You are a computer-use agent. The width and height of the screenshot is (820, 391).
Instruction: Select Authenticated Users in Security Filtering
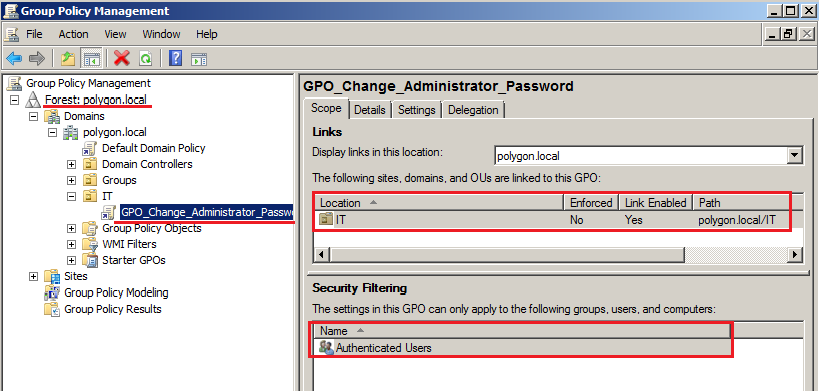[x=383, y=348]
